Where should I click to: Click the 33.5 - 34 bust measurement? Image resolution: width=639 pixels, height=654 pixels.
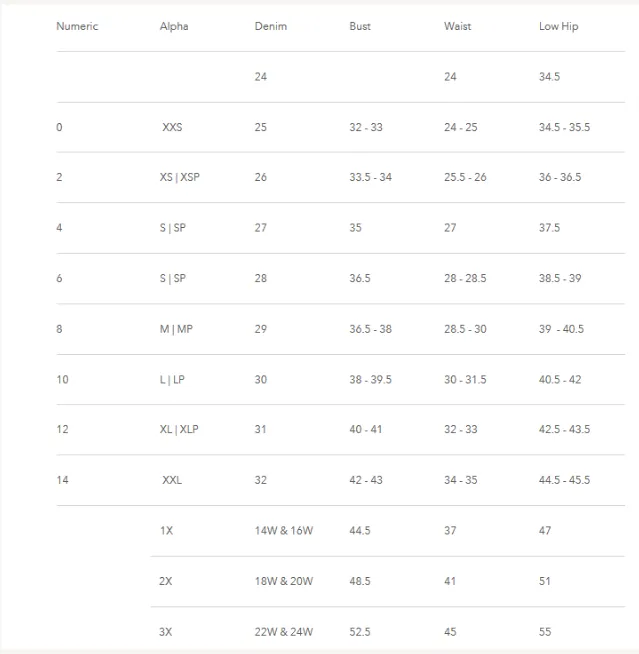tap(370, 177)
